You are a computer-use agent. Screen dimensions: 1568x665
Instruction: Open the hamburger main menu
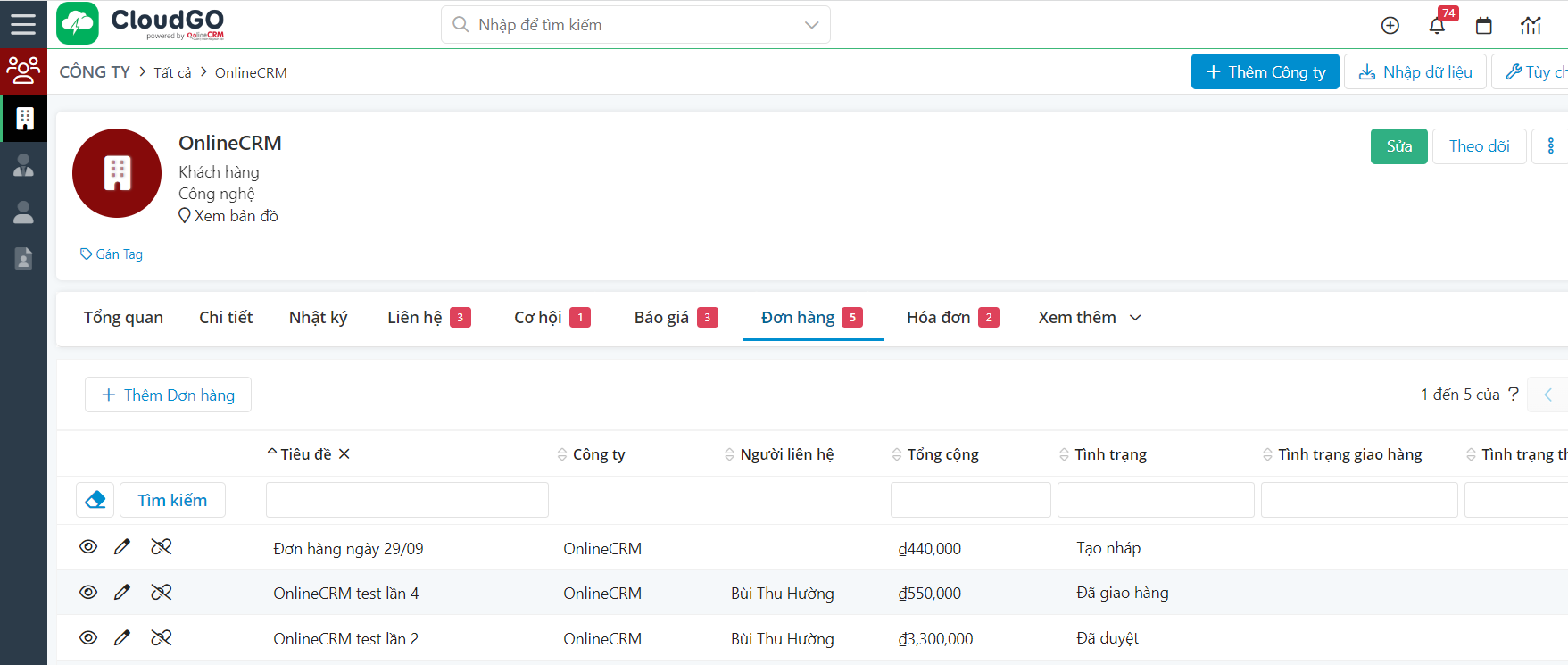click(23, 24)
